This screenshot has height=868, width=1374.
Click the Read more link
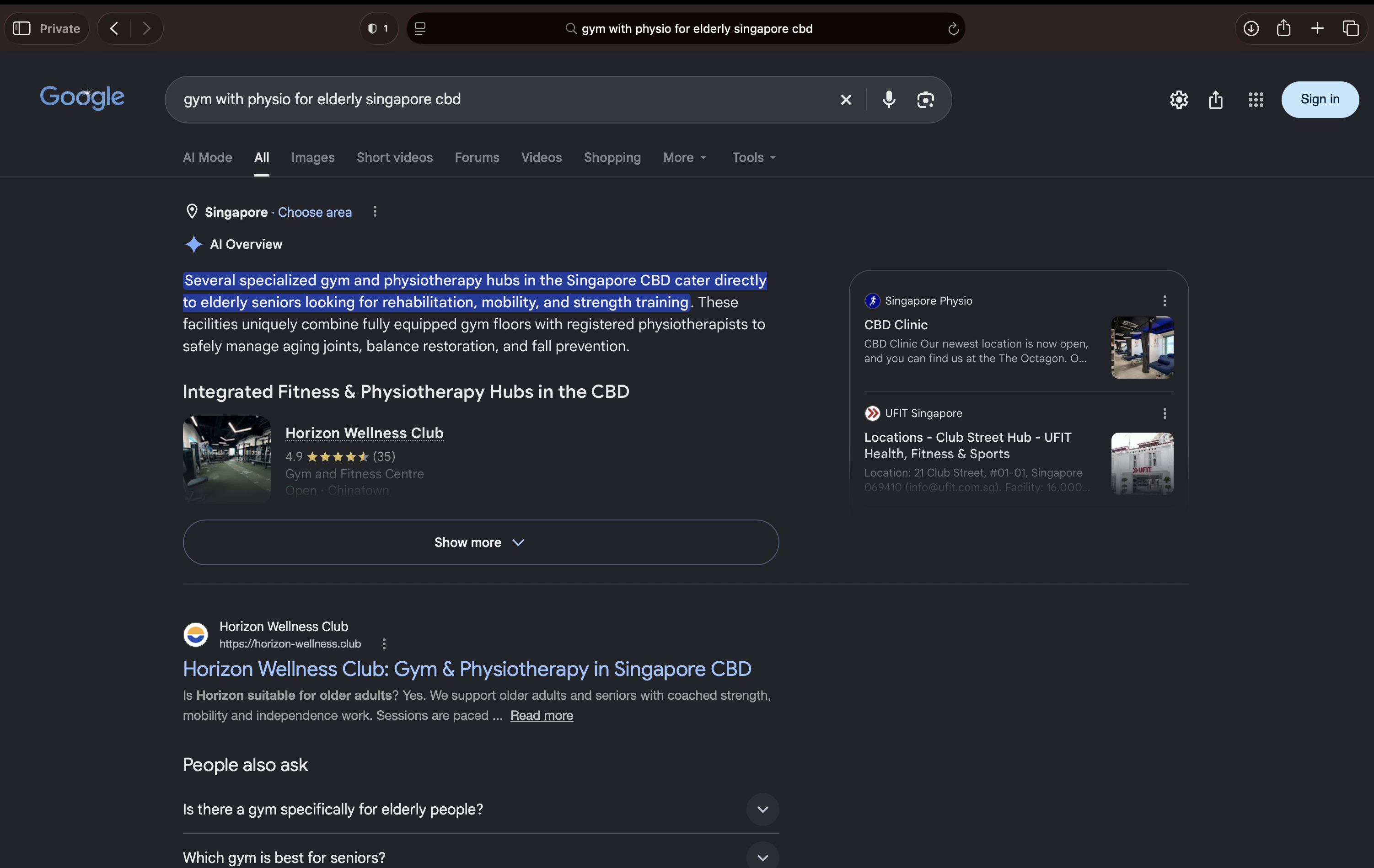pyautogui.click(x=542, y=716)
